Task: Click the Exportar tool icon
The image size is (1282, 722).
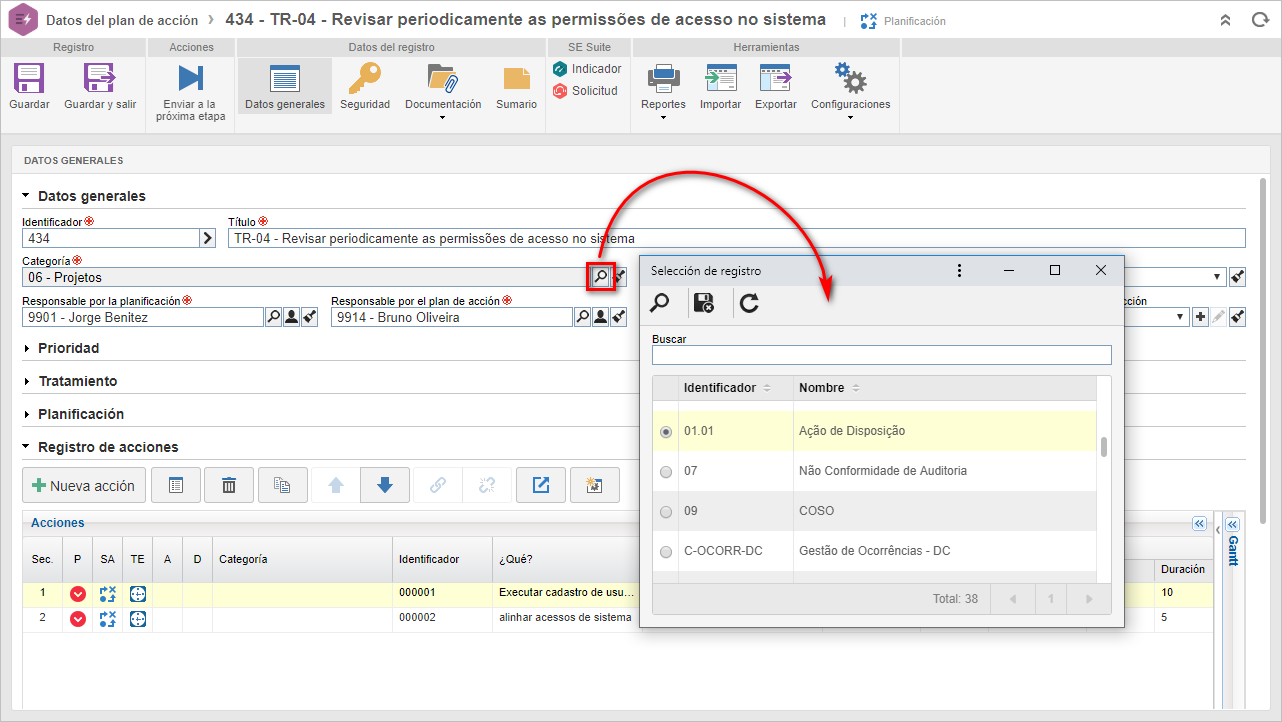Action: [x=775, y=78]
